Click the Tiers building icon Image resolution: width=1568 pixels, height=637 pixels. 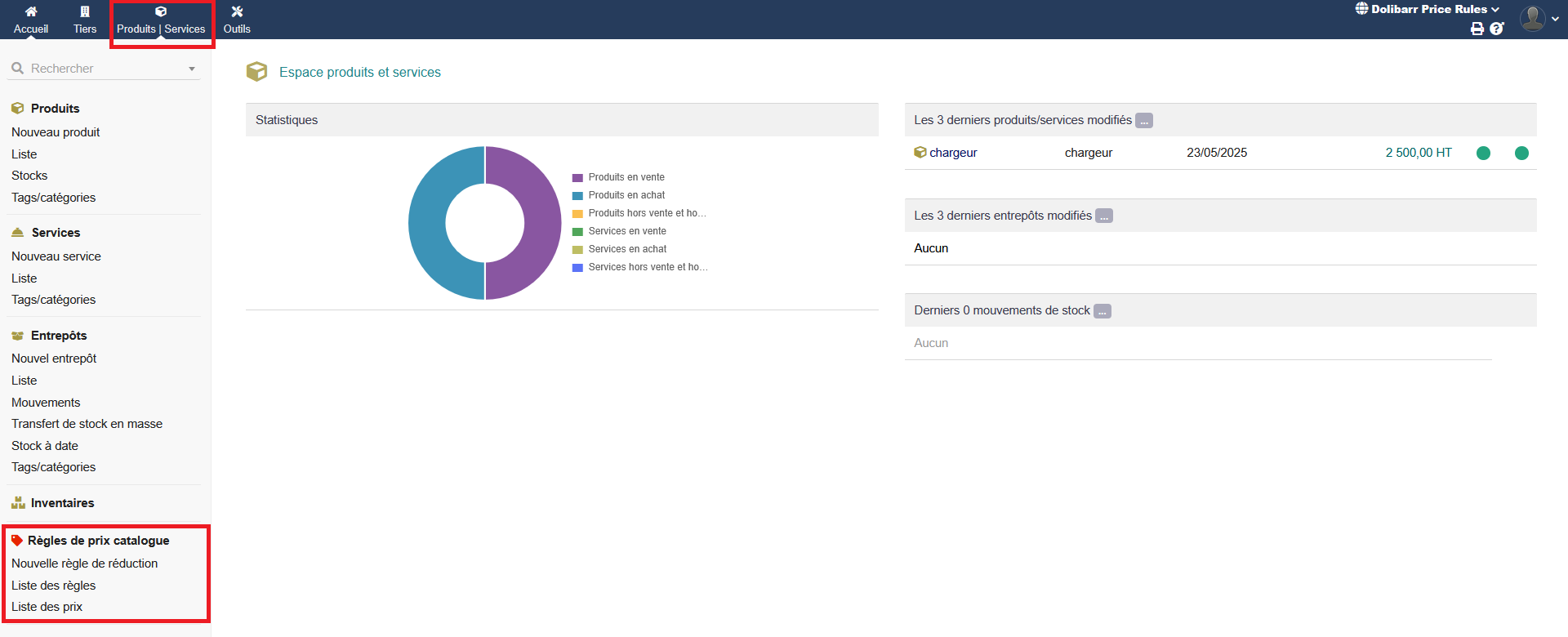(x=85, y=11)
